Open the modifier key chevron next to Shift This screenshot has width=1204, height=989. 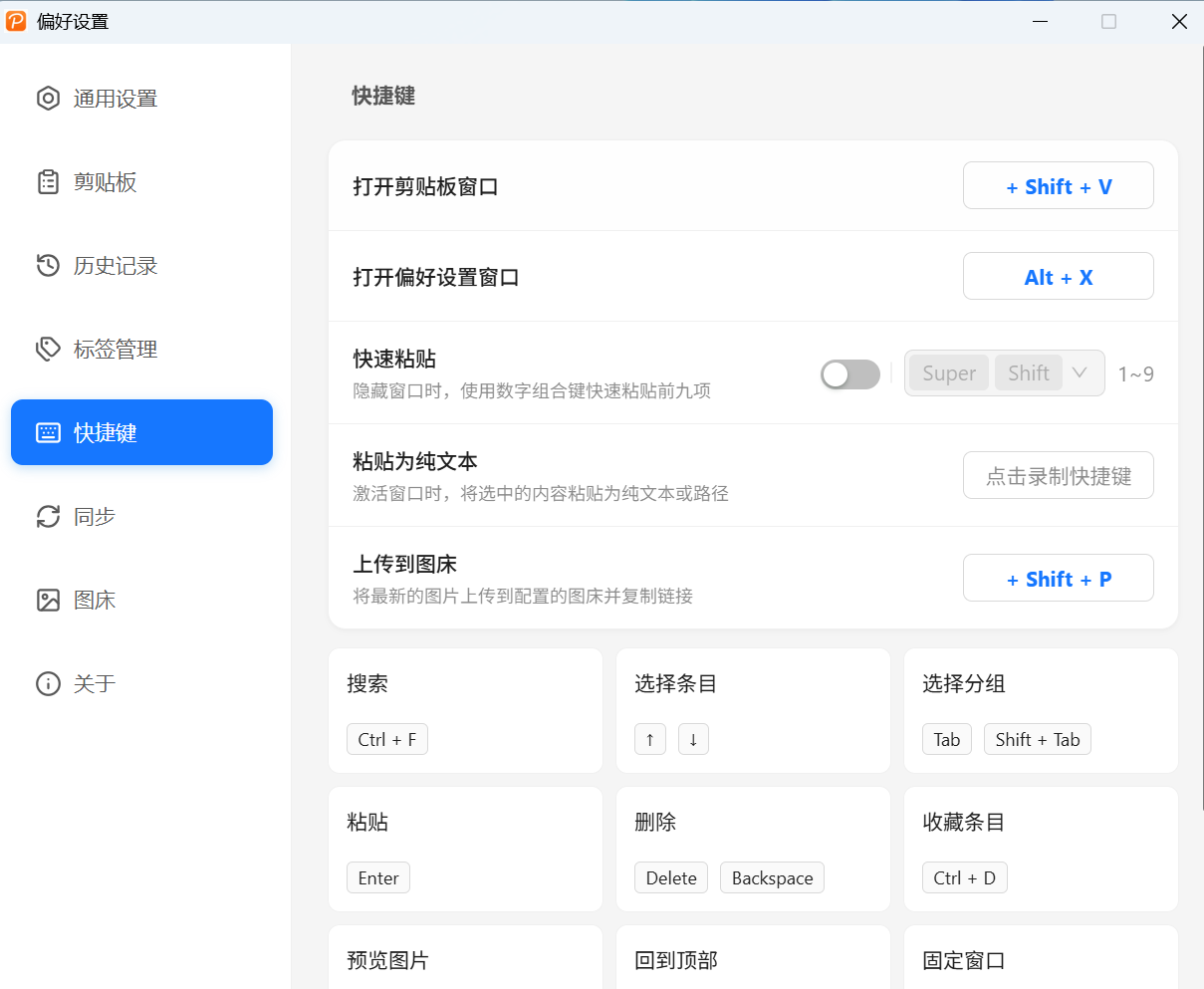[1080, 371]
